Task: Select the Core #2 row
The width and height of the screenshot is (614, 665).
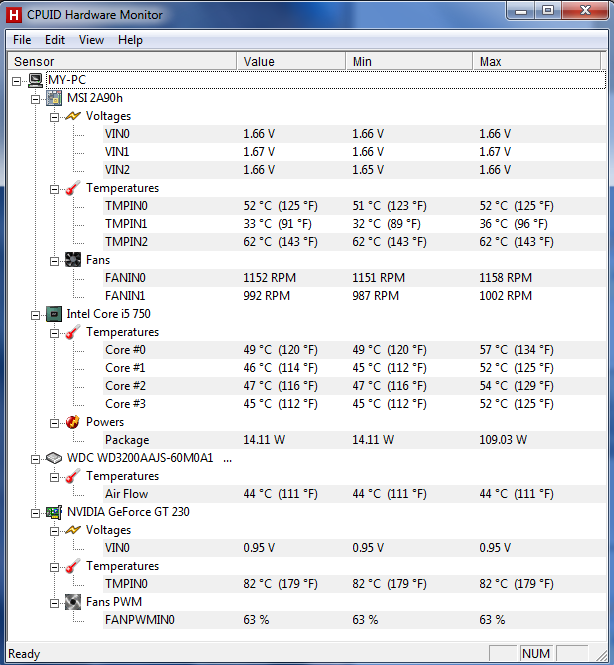Action: pos(354,386)
